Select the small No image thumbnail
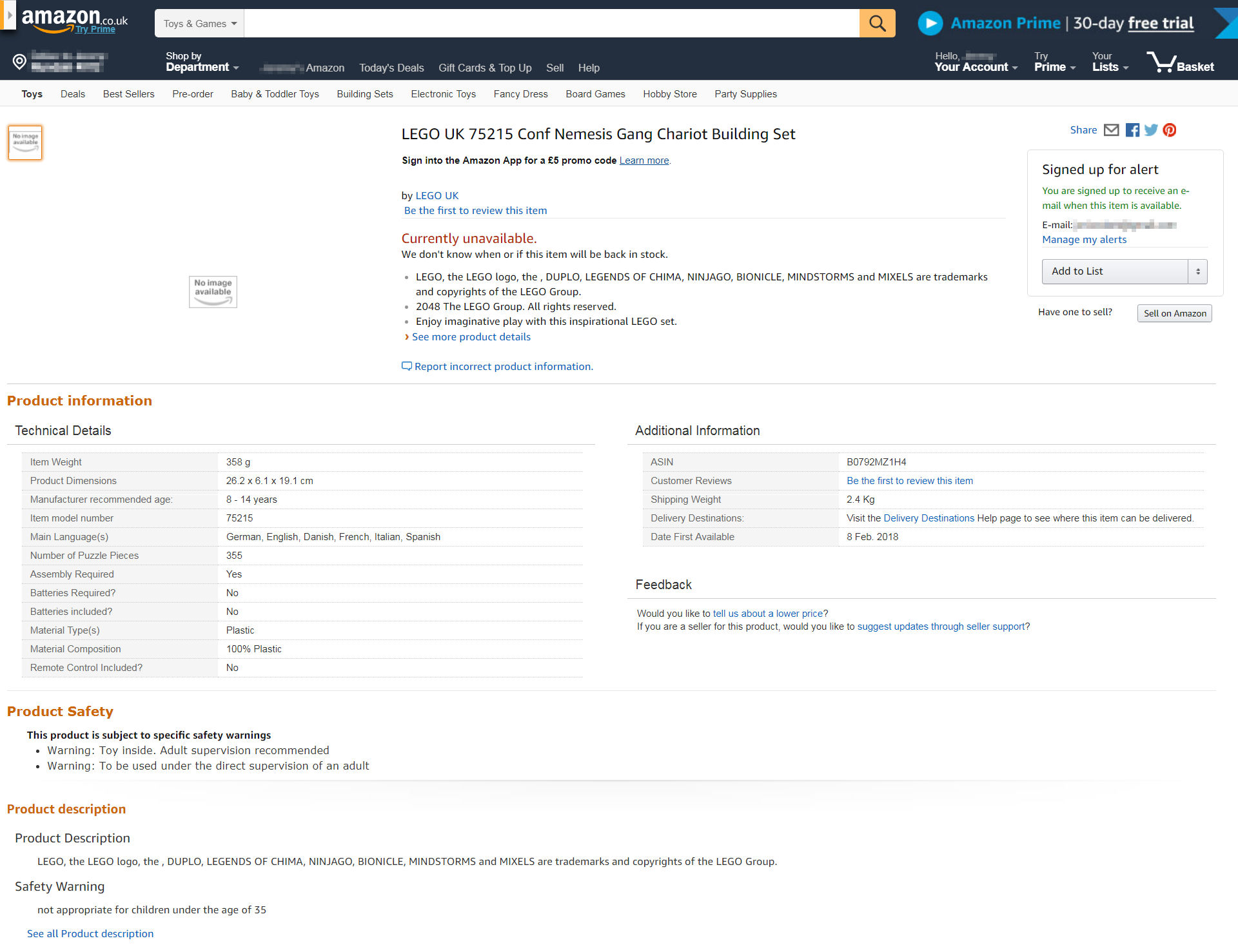 (x=25, y=142)
